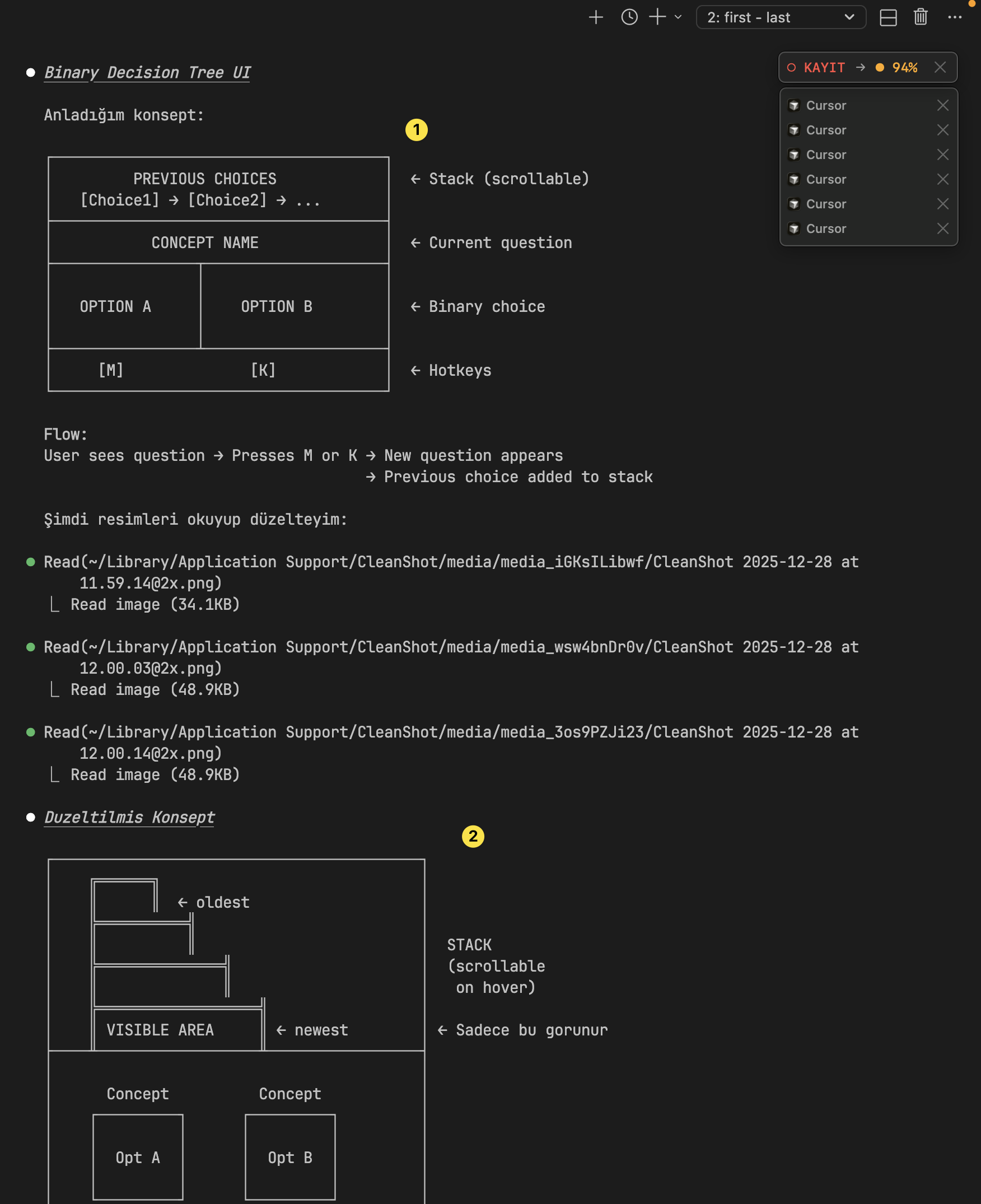The height and width of the screenshot is (1204, 981).
Task: Click the cube icon of the first Cursor entry
Action: click(794, 105)
